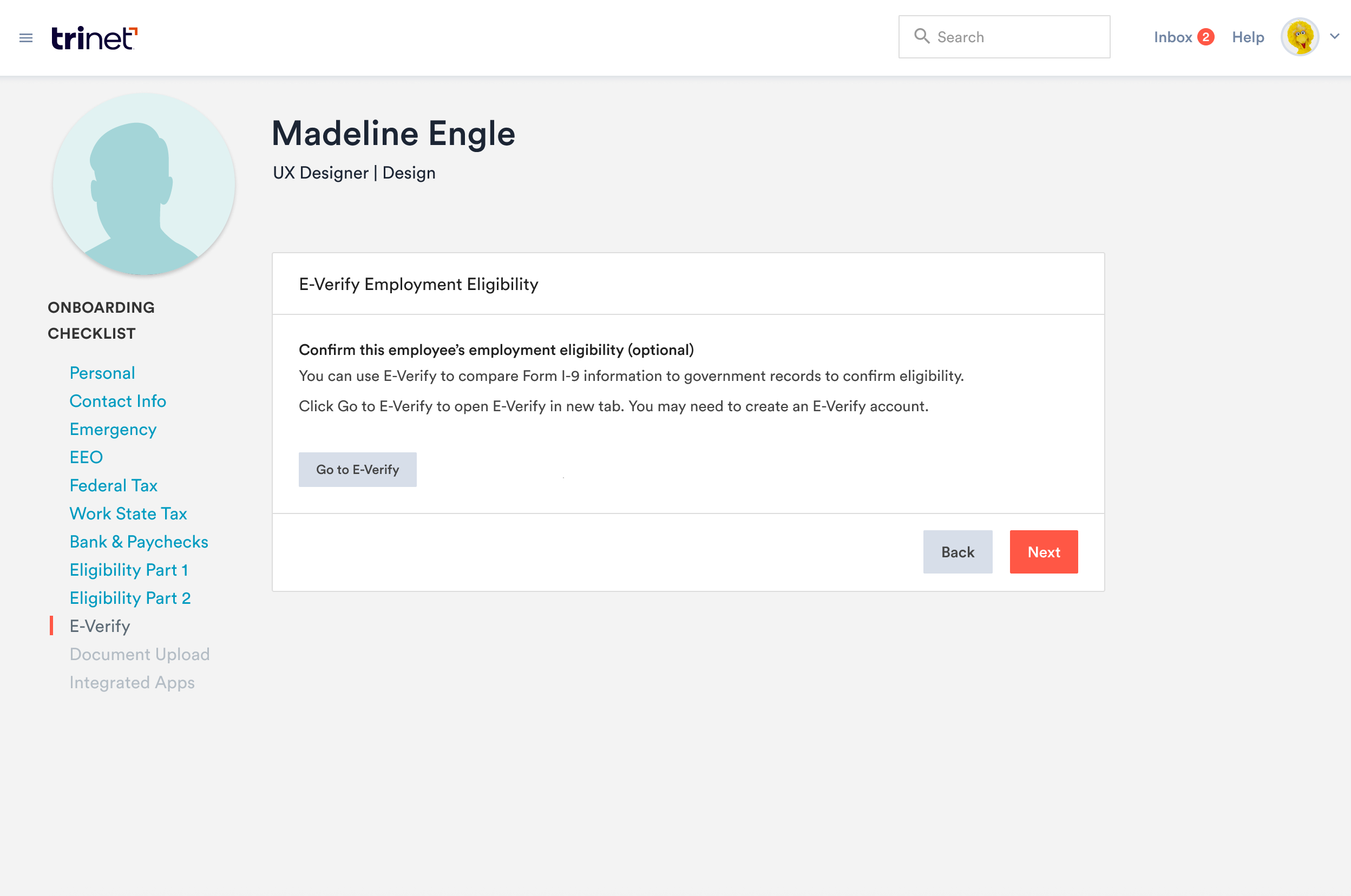This screenshot has height=896, width=1351.
Task: Select the Emergency checklist item
Action: click(x=113, y=429)
